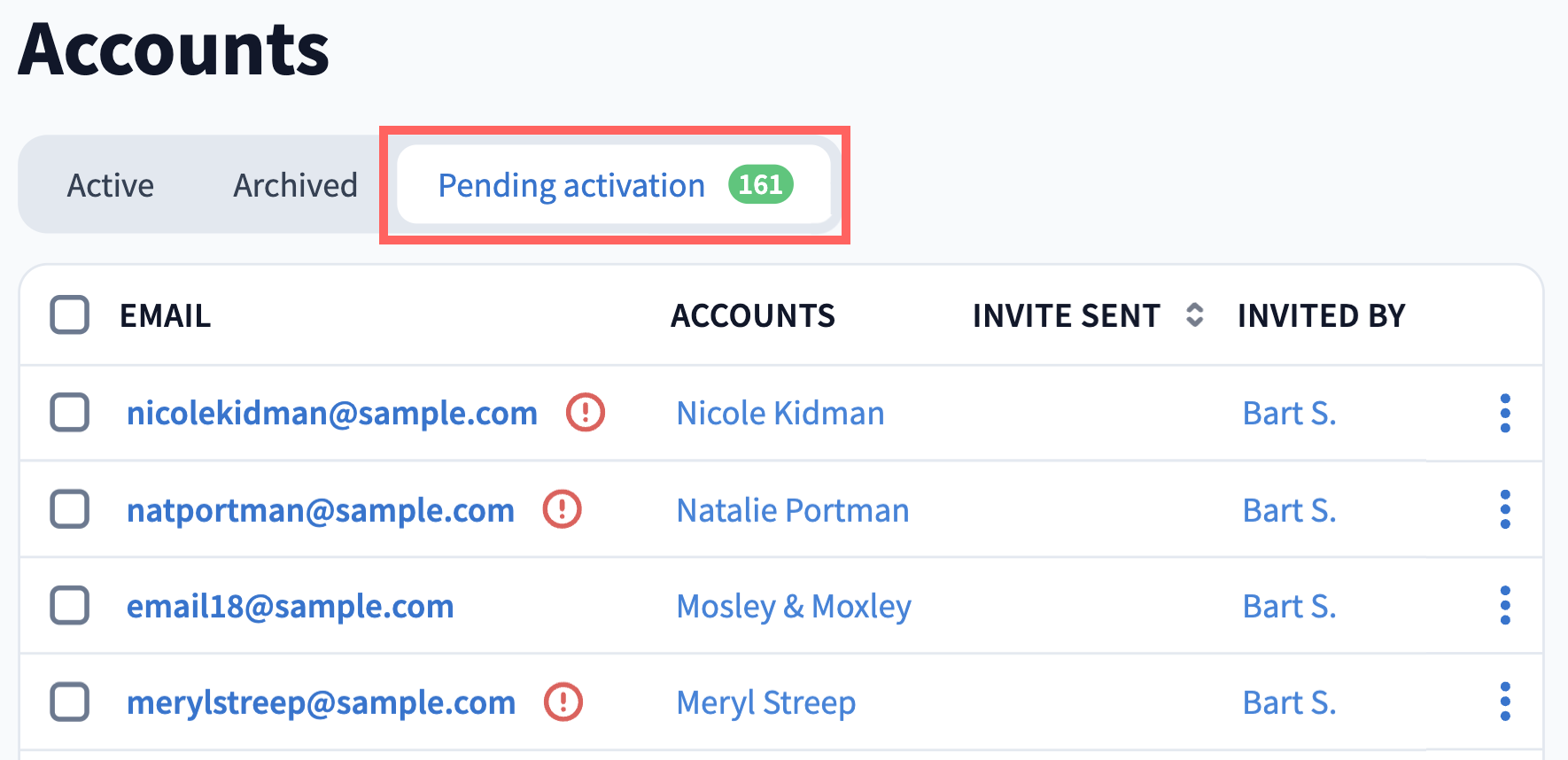Tick the checkbox for merylstreep@sample.com
Image resolution: width=1568 pixels, height=760 pixels.
[x=70, y=702]
